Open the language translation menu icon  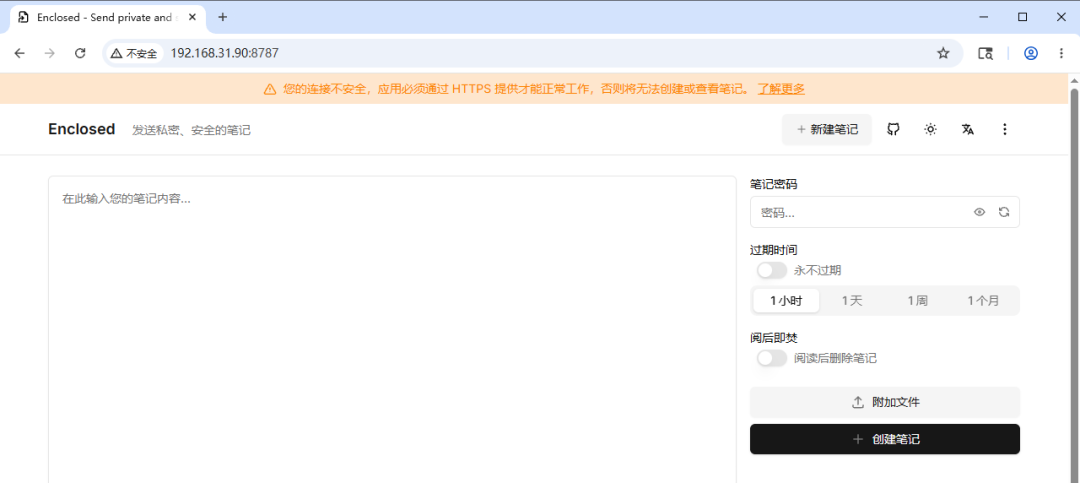click(968, 130)
